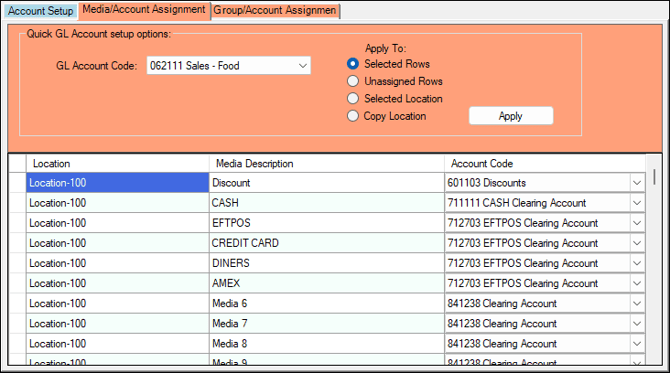Click the Media Description column header

[x=327, y=164]
